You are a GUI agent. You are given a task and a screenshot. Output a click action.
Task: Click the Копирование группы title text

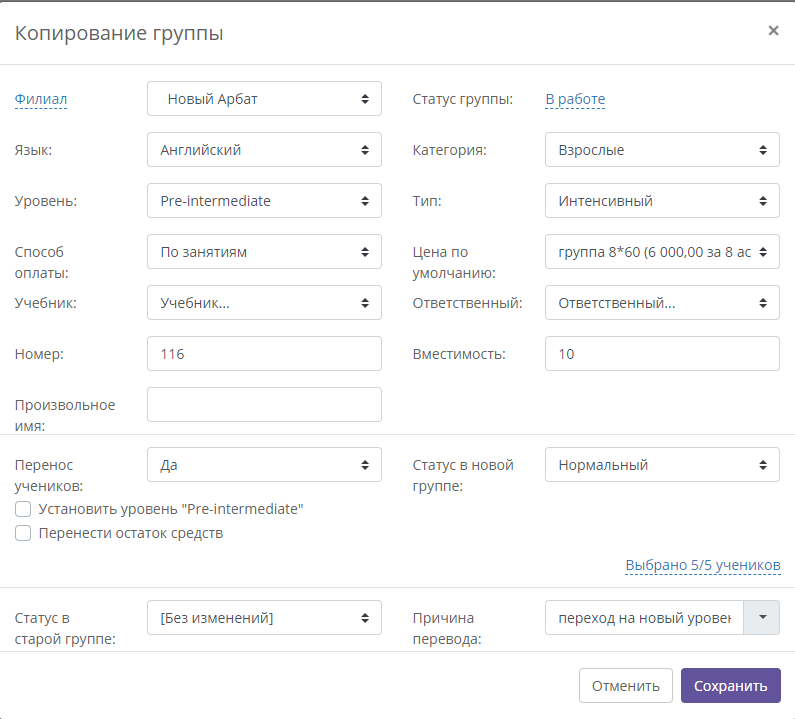pos(119,33)
